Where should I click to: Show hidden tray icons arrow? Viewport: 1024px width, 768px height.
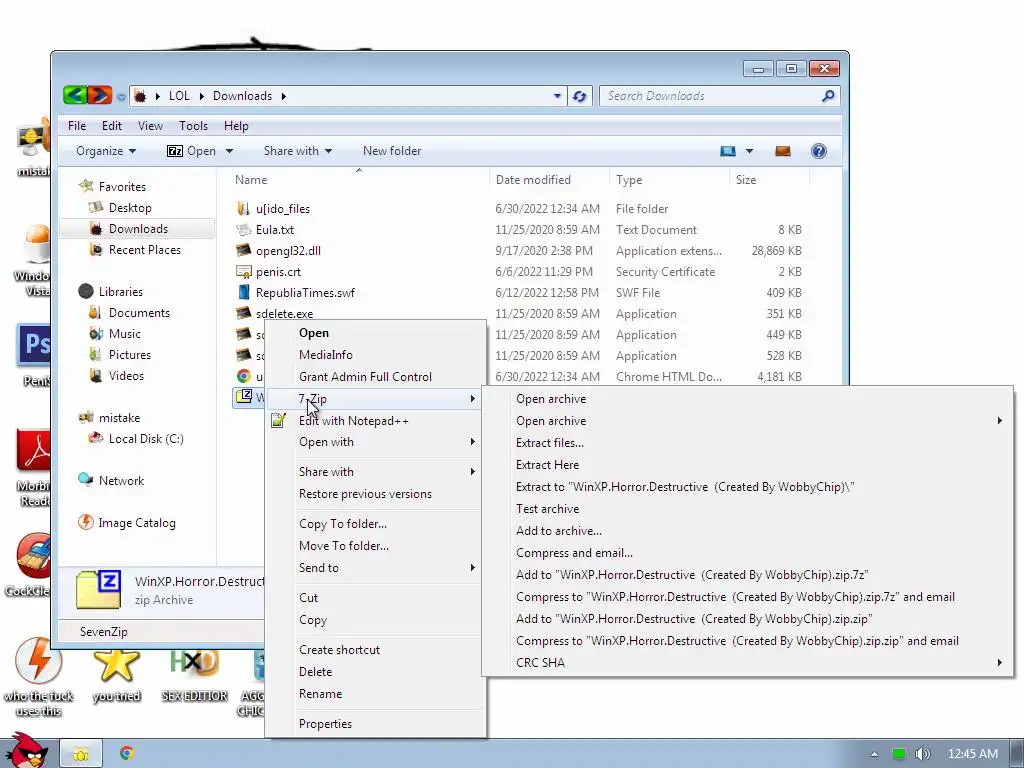pyautogui.click(x=874, y=754)
